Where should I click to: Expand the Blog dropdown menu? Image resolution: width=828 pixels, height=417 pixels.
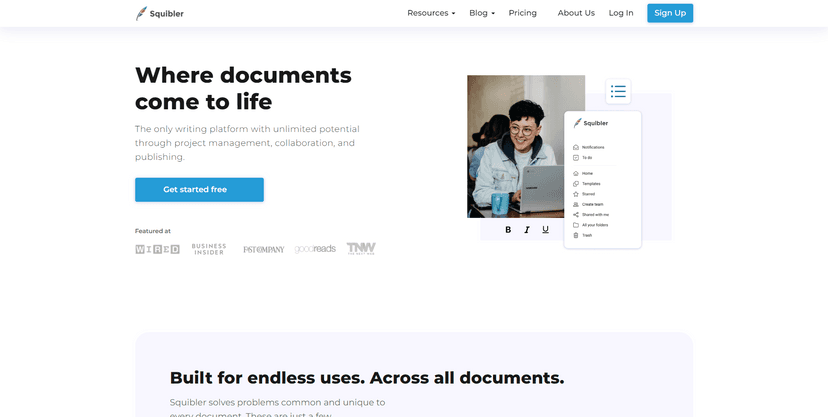[x=482, y=13]
